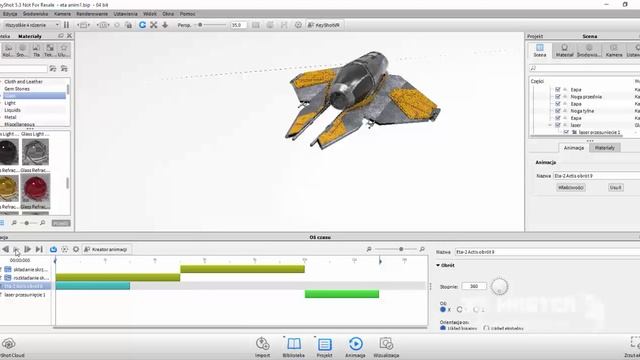Open Biblioteka from the bottom bar

293,347
